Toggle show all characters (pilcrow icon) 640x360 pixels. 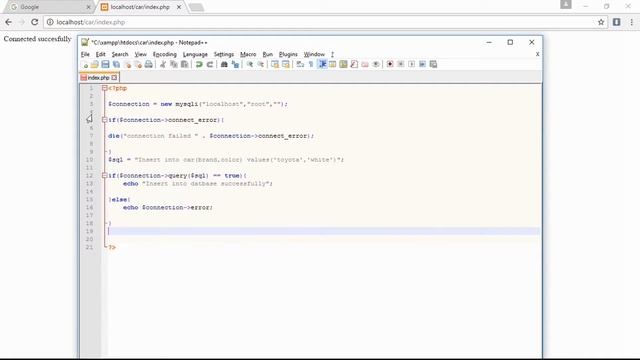coord(311,64)
